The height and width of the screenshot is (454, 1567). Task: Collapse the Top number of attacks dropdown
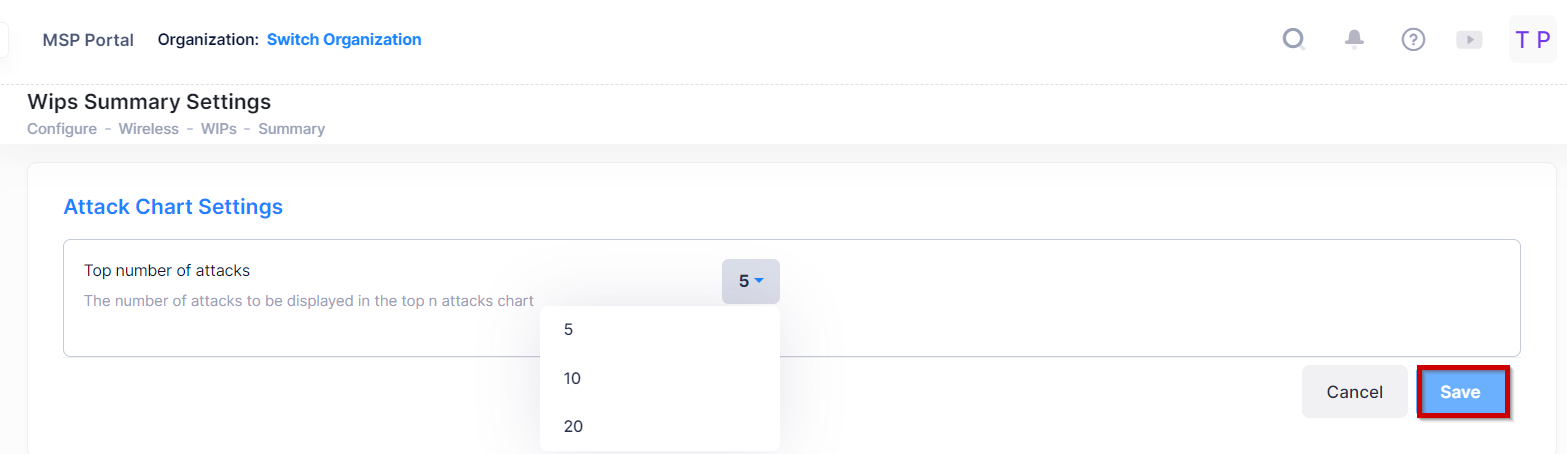[x=750, y=282]
